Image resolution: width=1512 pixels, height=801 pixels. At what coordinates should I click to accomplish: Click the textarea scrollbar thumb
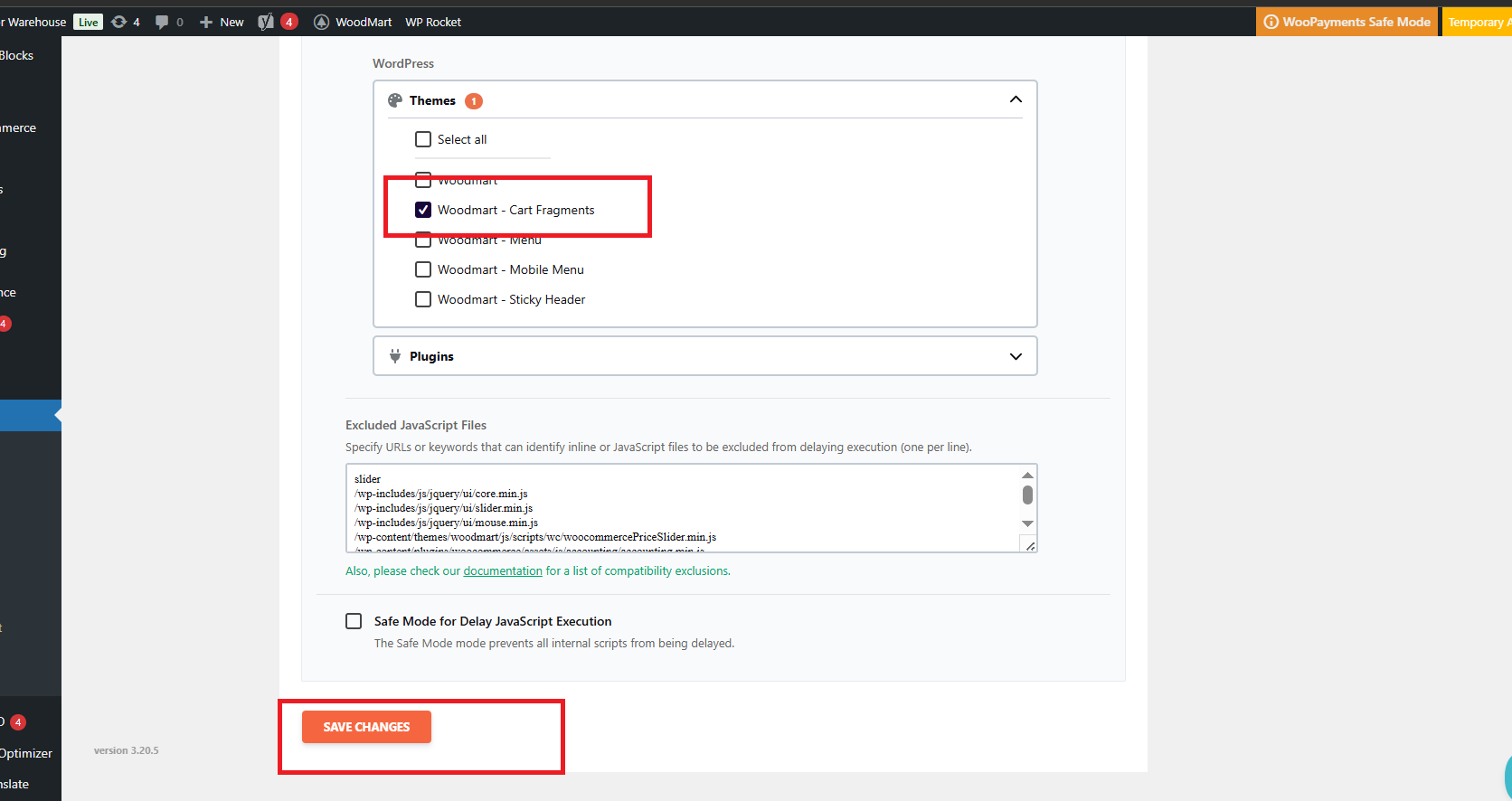pos(1027,495)
